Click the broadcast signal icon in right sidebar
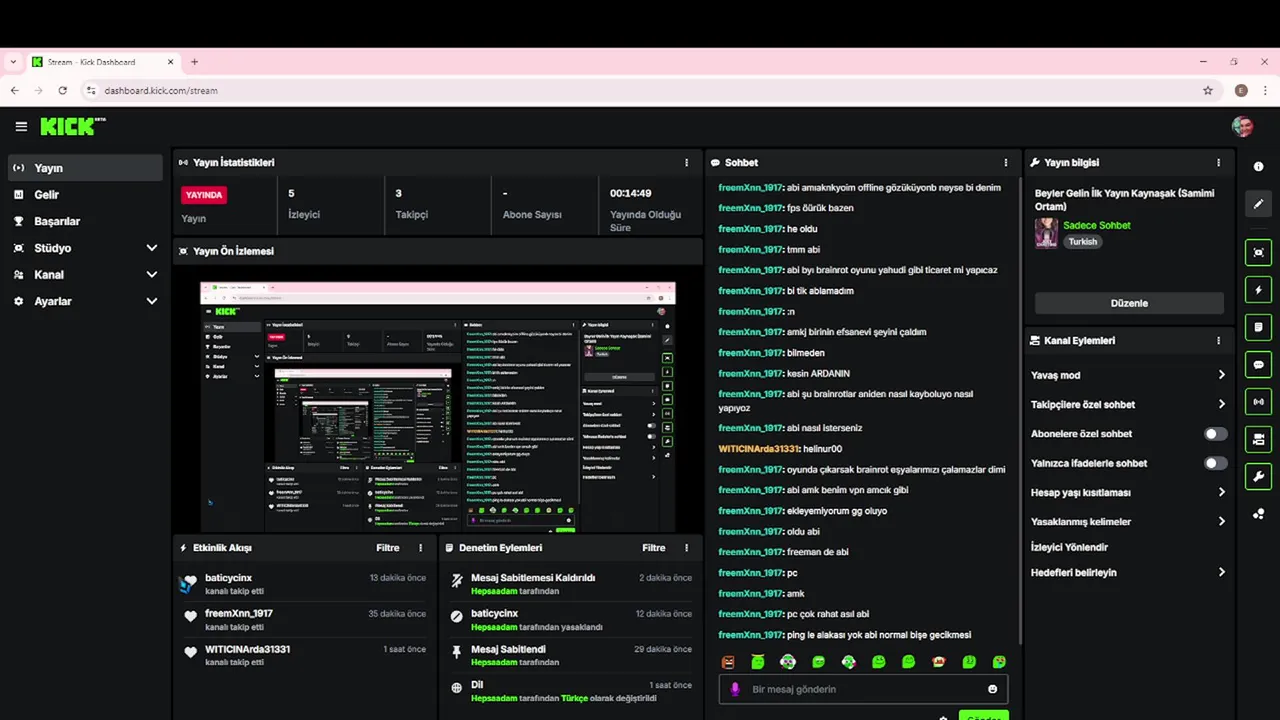 [x=1258, y=402]
